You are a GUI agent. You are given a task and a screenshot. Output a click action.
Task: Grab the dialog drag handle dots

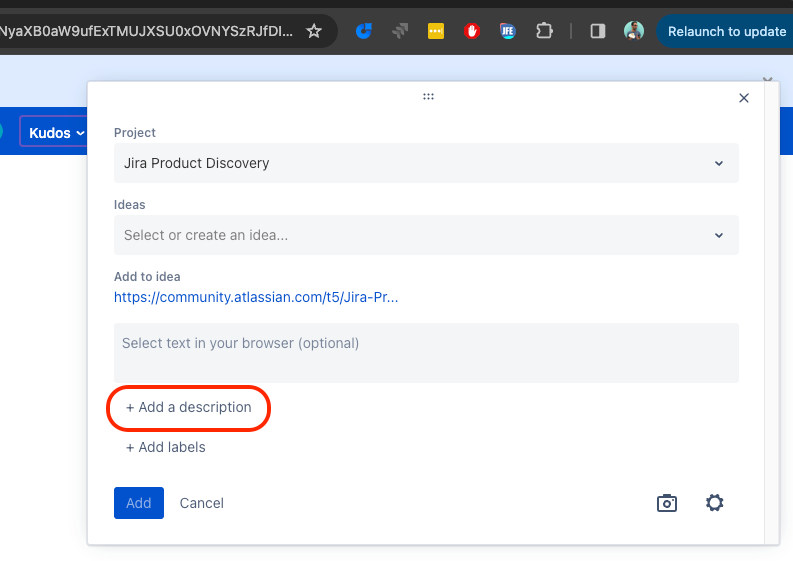pos(428,97)
